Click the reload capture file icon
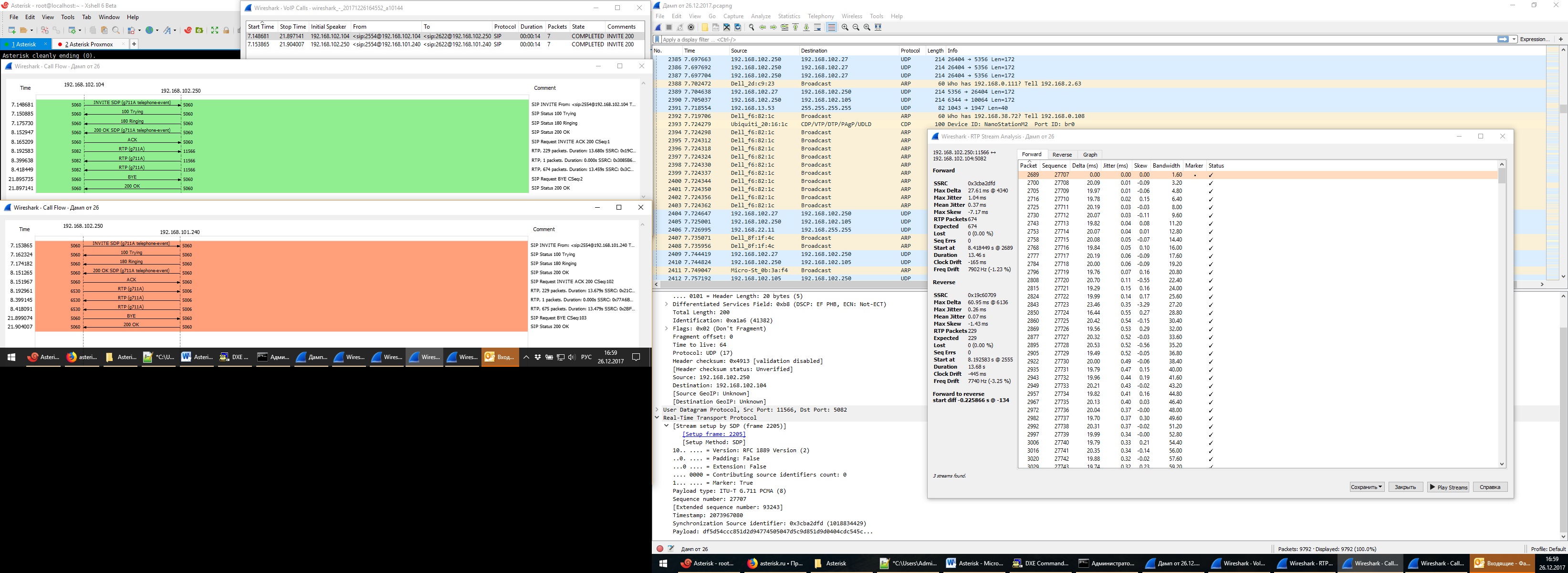The width and height of the screenshot is (1568, 573). (x=738, y=27)
